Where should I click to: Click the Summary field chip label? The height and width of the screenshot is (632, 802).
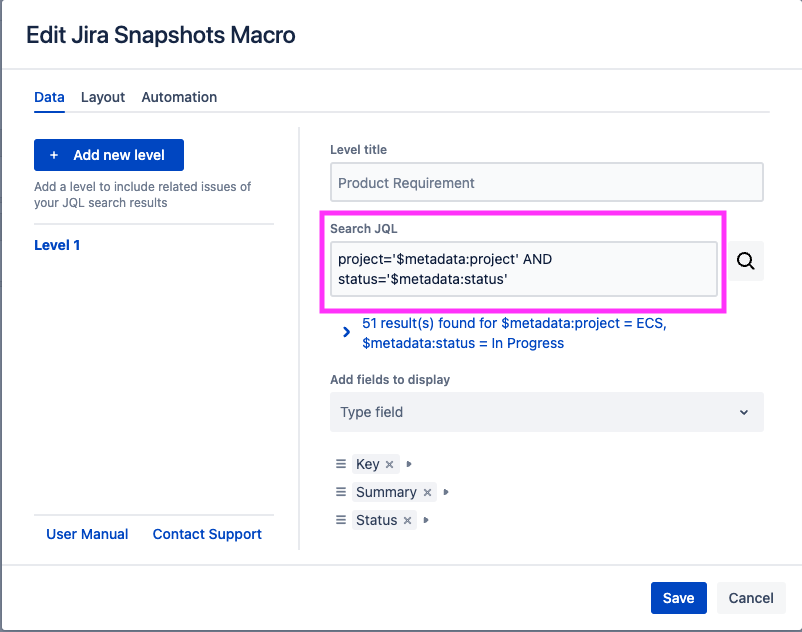pos(386,492)
